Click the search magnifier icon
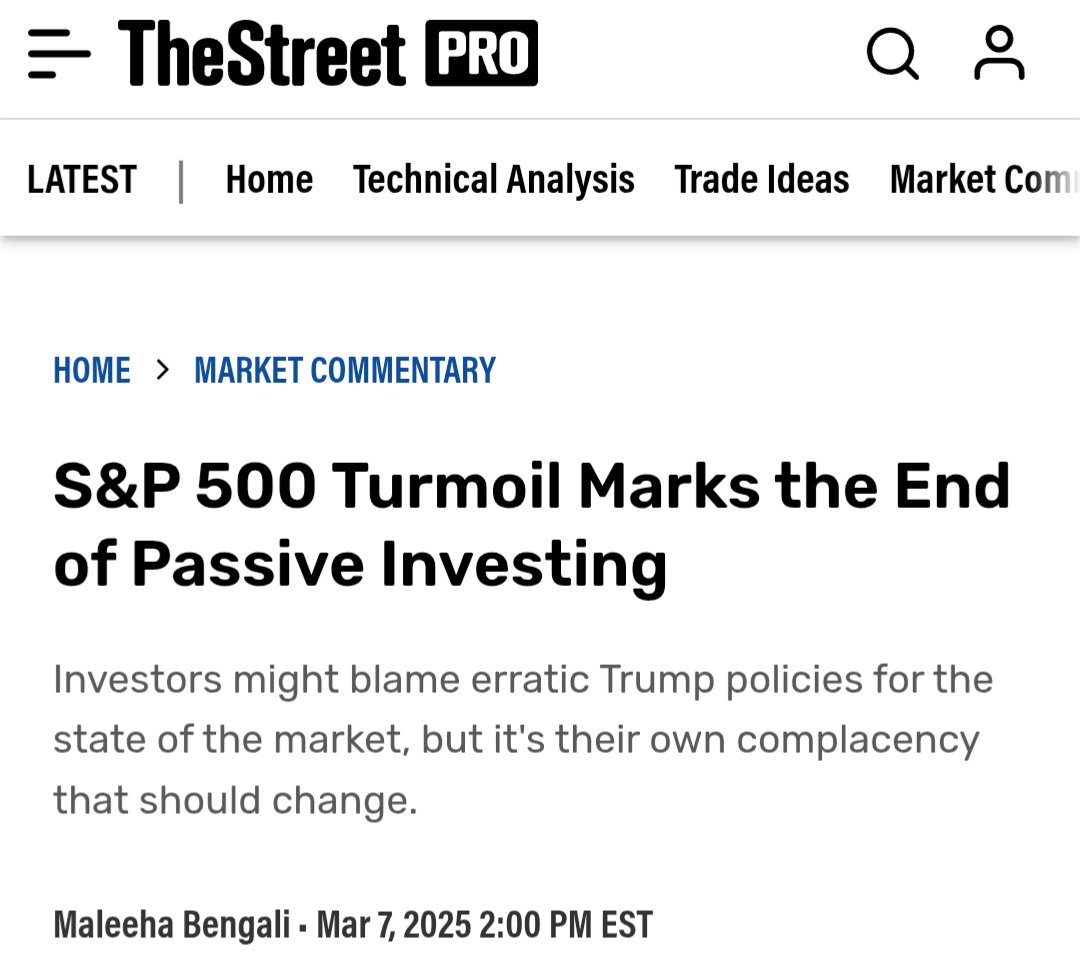The width and height of the screenshot is (1080, 962). click(x=892, y=53)
